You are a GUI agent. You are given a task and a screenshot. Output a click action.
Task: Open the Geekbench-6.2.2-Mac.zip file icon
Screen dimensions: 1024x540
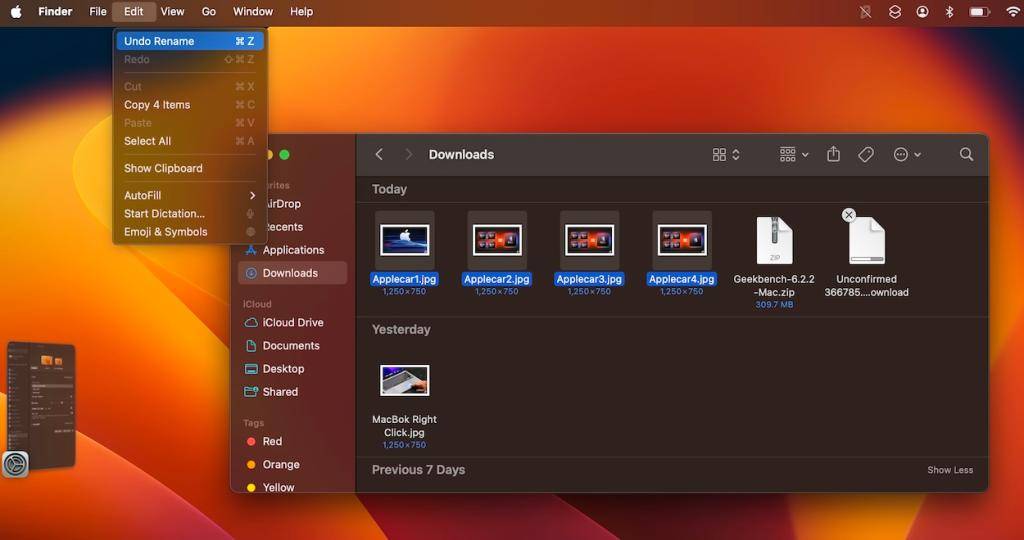(774, 241)
